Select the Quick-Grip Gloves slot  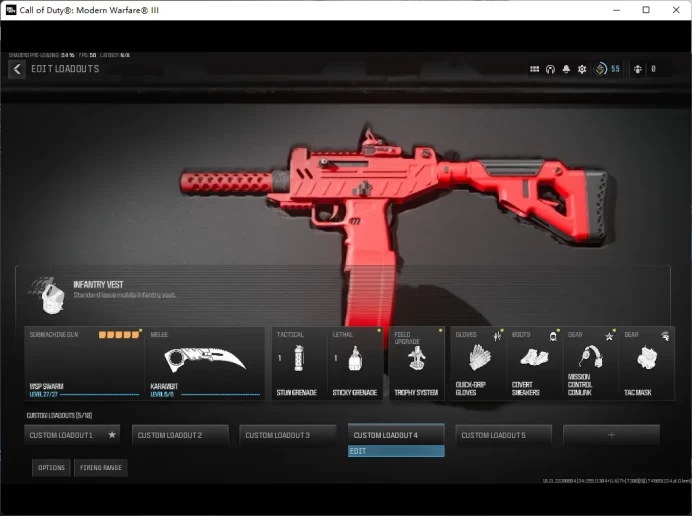(x=478, y=363)
